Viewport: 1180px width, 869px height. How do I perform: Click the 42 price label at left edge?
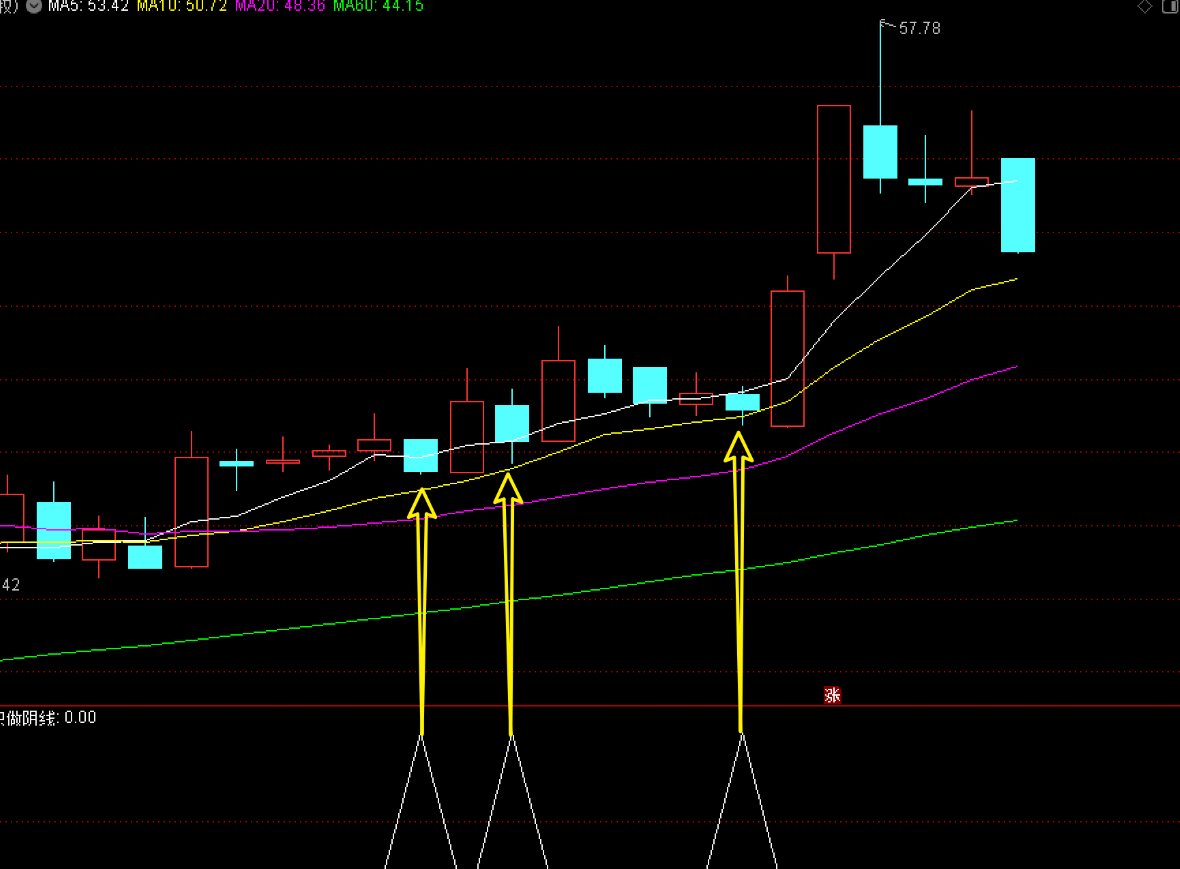pyautogui.click(x=11, y=585)
